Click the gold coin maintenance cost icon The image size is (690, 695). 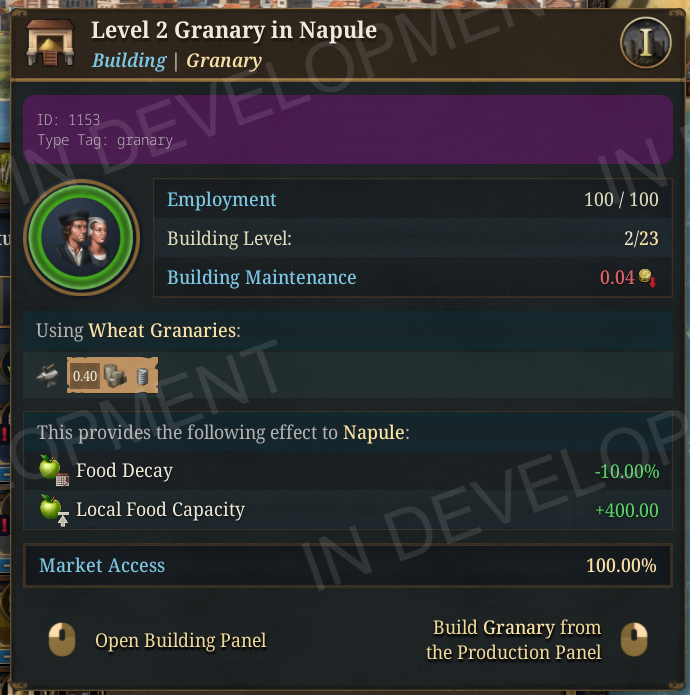click(646, 278)
